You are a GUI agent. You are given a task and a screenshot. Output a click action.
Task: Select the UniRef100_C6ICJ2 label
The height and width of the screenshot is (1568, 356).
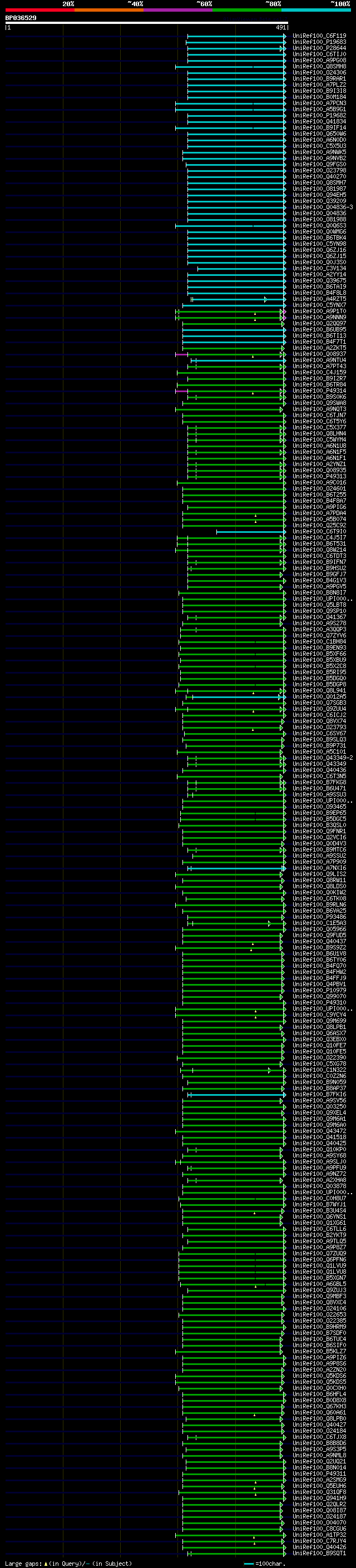click(x=319, y=715)
